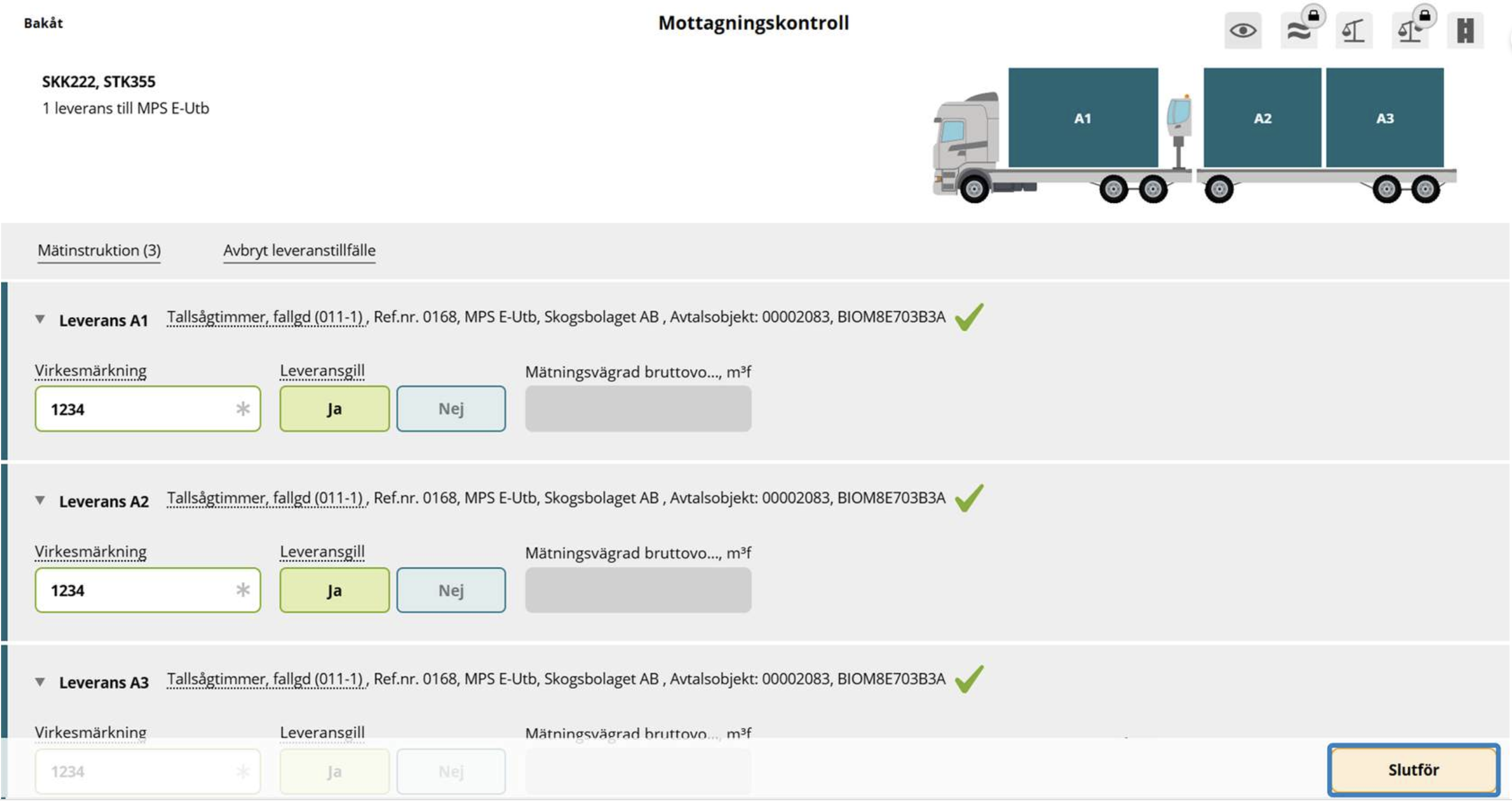The image size is (1512, 805).
Task: Collapse the Leverans A1 section
Action: point(40,320)
